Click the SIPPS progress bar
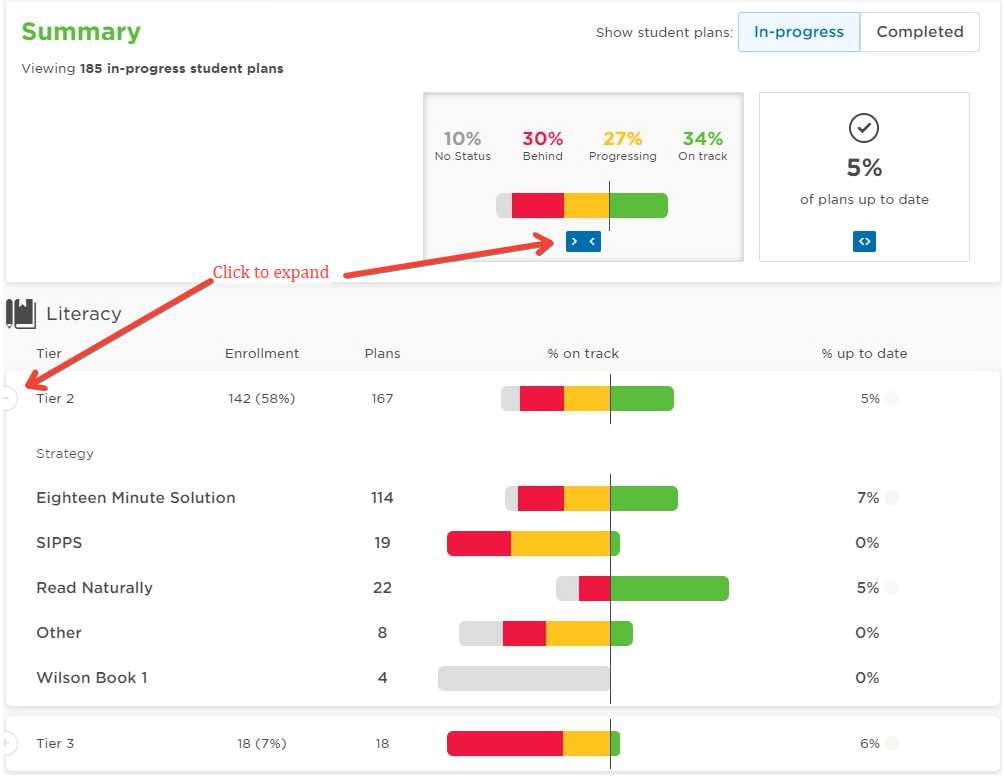1004x776 pixels. 533,544
